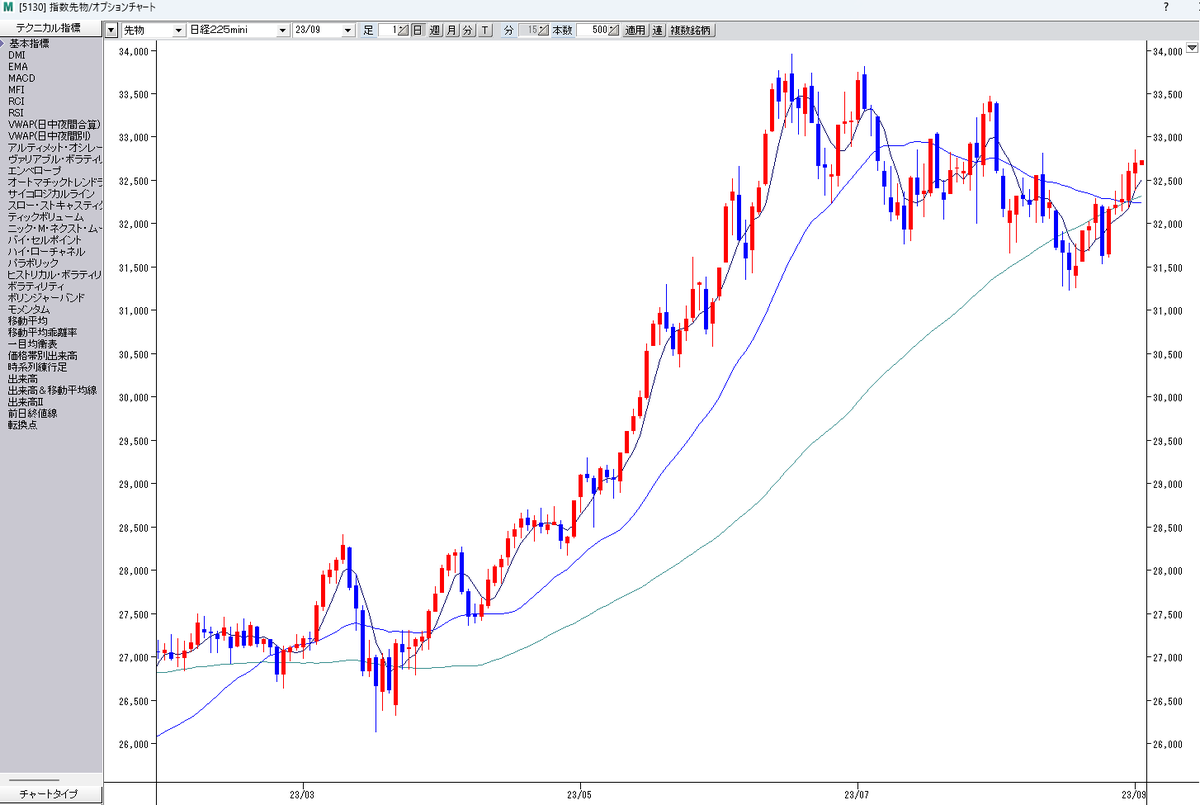The image size is (1200, 805).
Task: Select 基本指標 in the indicator list
Action: tap(28, 44)
